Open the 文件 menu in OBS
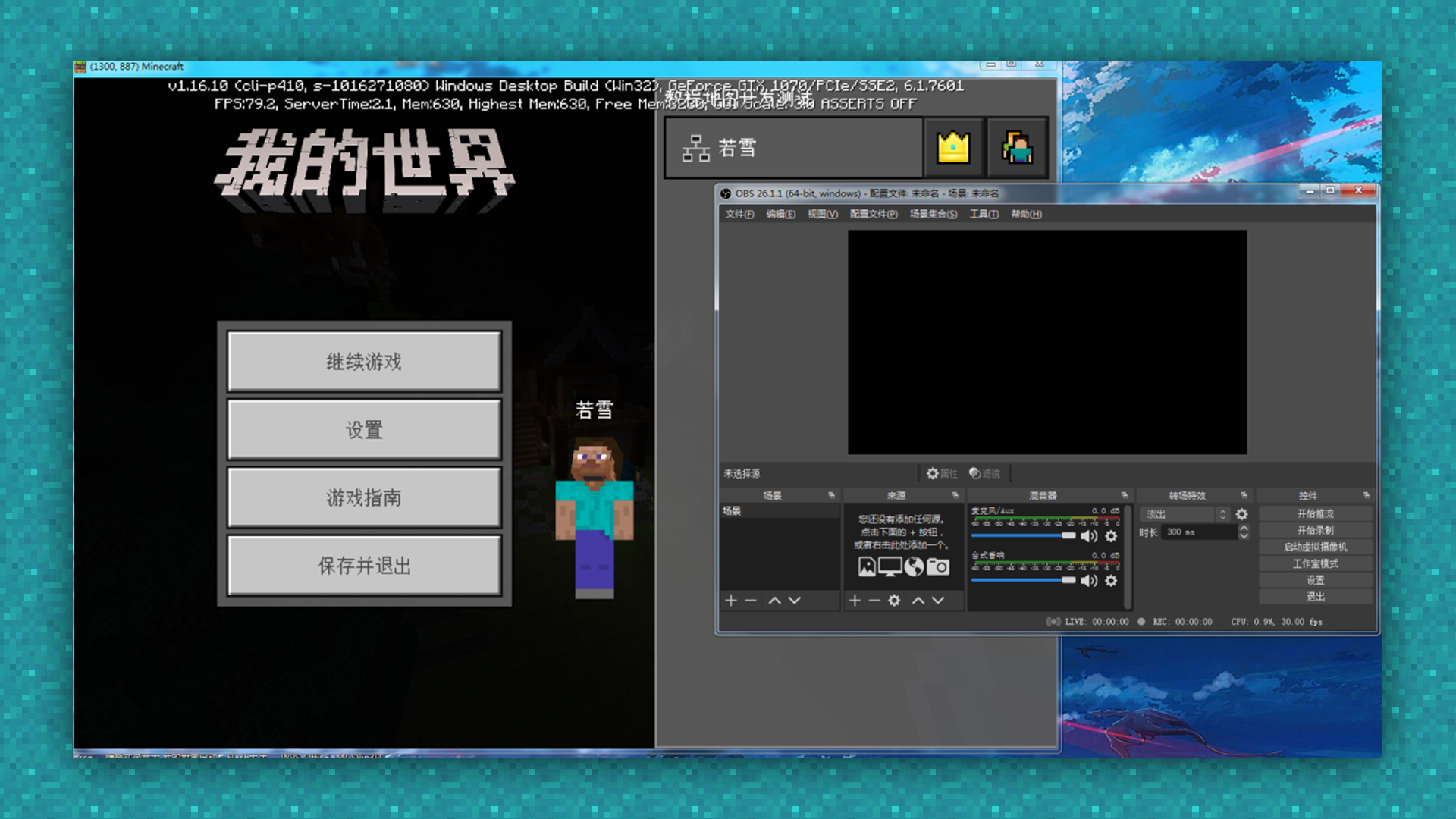The height and width of the screenshot is (819, 1456). point(739,214)
